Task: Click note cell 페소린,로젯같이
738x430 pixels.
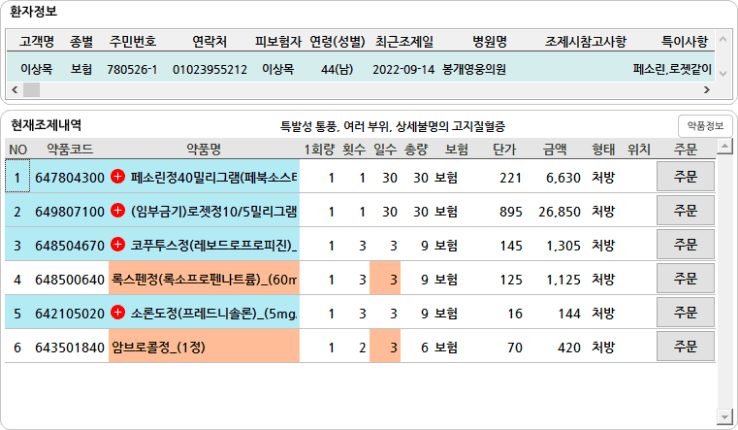Action: coord(672,70)
